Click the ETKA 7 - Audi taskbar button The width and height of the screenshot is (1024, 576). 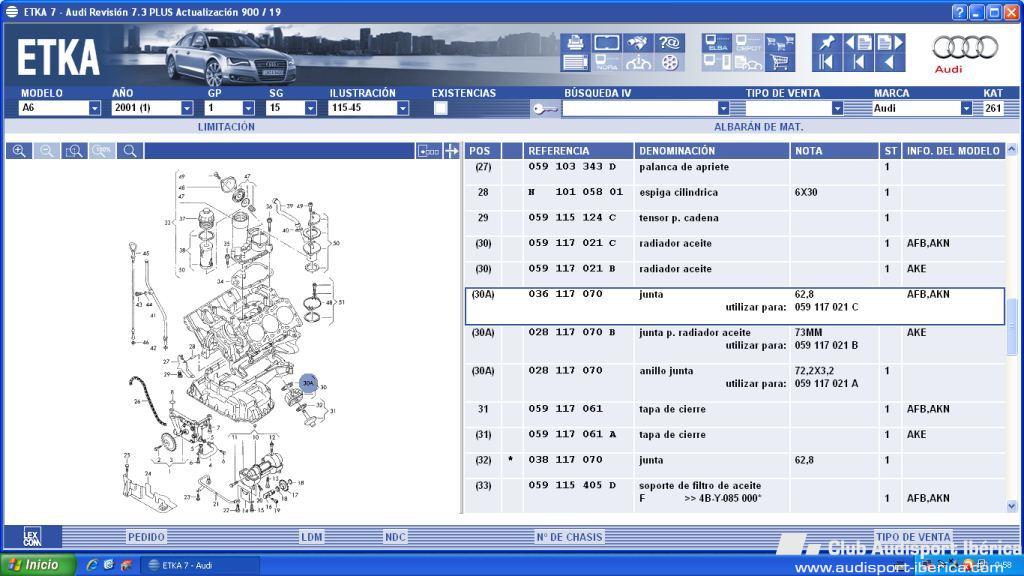click(x=201, y=566)
